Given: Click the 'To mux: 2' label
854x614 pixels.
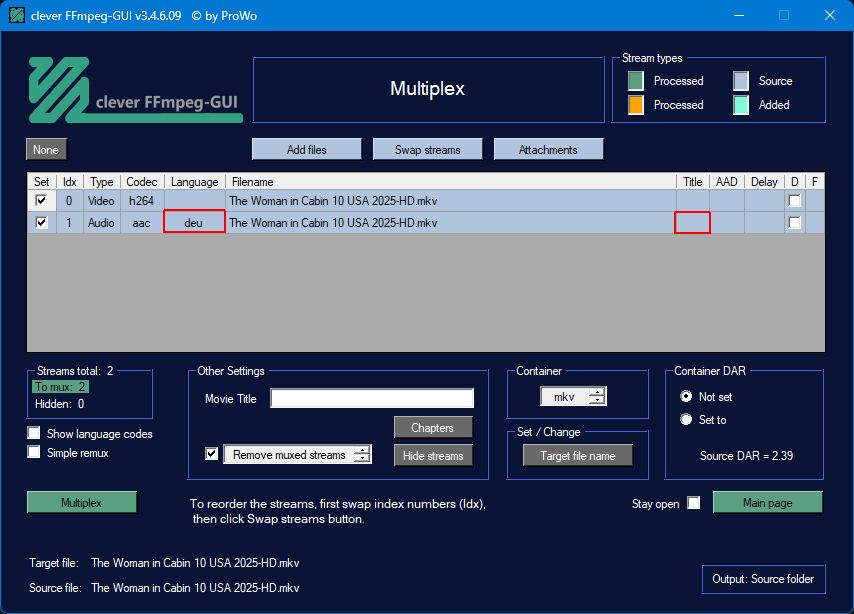Looking at the screenshot, I should 60,387.
